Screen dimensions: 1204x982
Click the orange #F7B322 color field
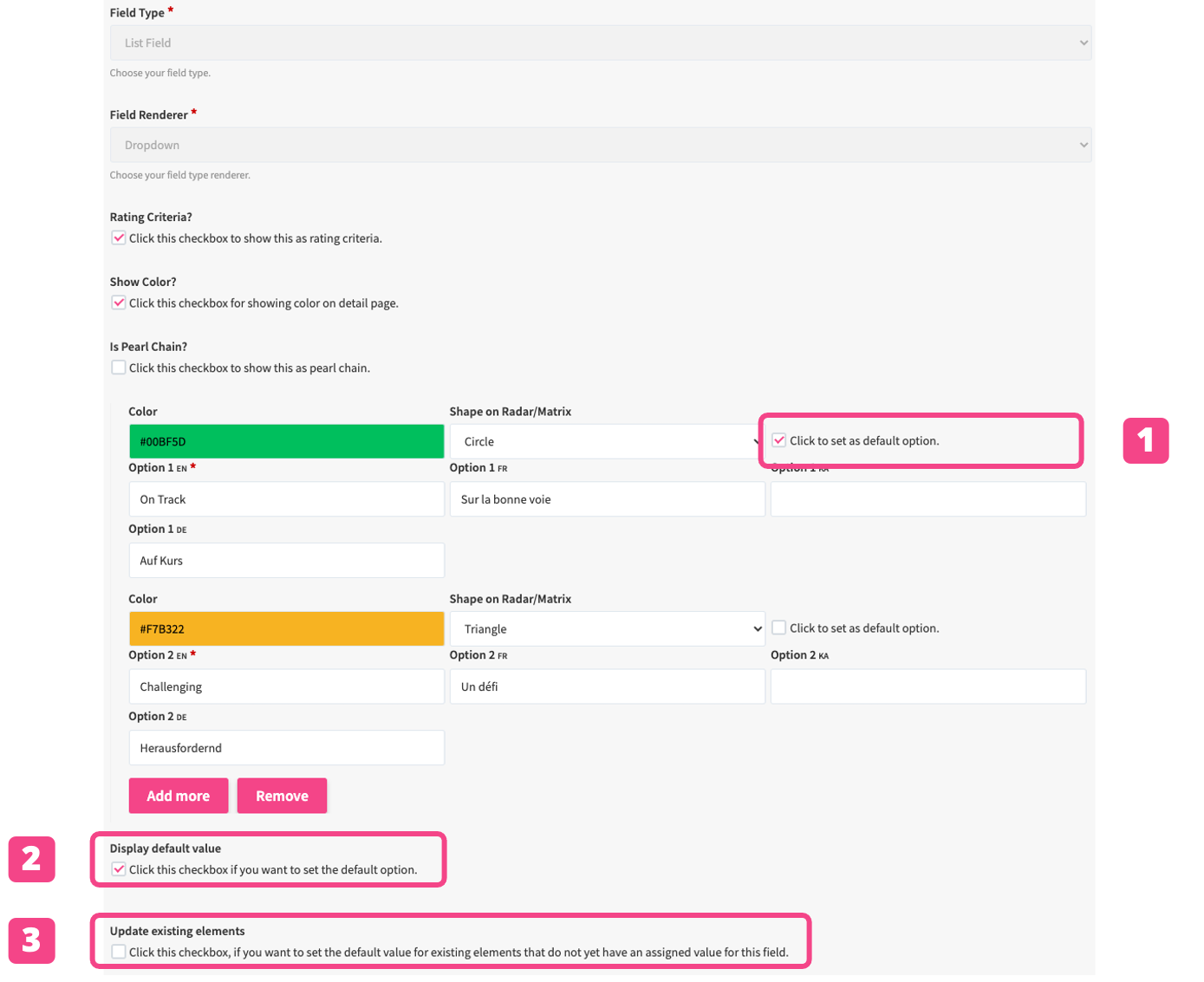(286, 629)
